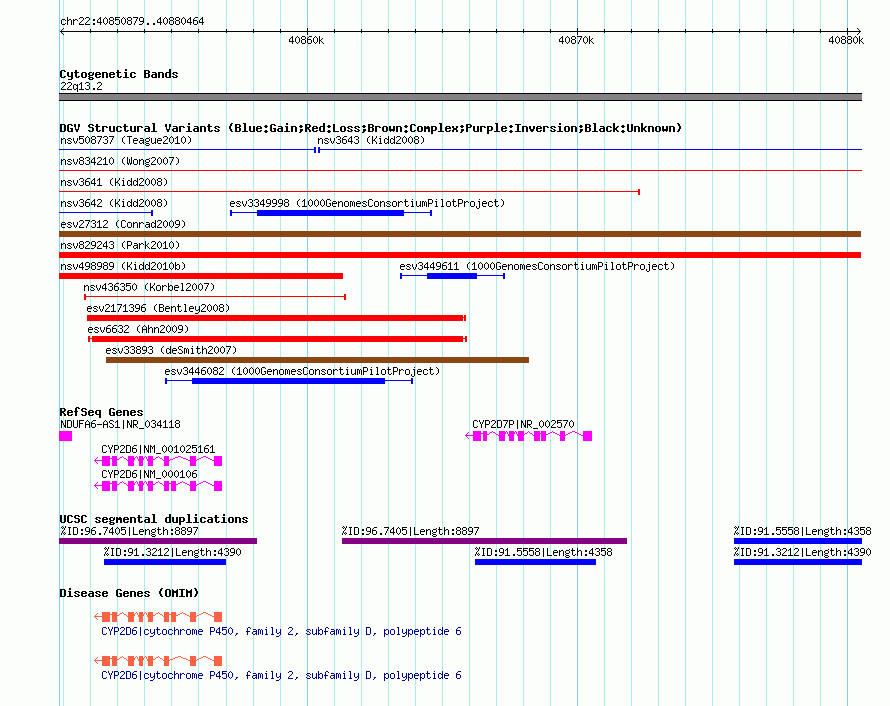The height and width of the screenshot is (706, 890).
Task: Click the CYP2D6 NM_001025161 gene glyph
Action: 158,461
